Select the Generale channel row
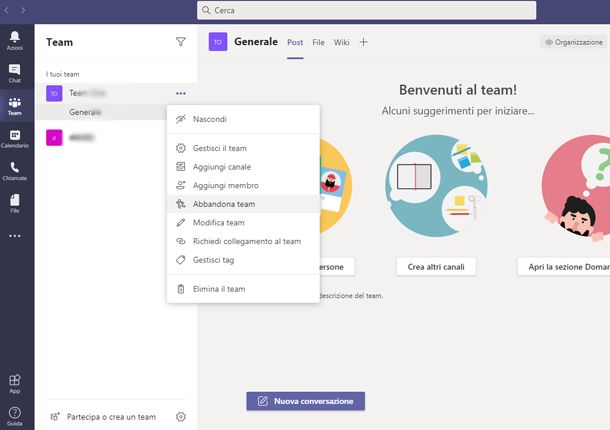This screenshot has width=610, height=430. point(102,112)
